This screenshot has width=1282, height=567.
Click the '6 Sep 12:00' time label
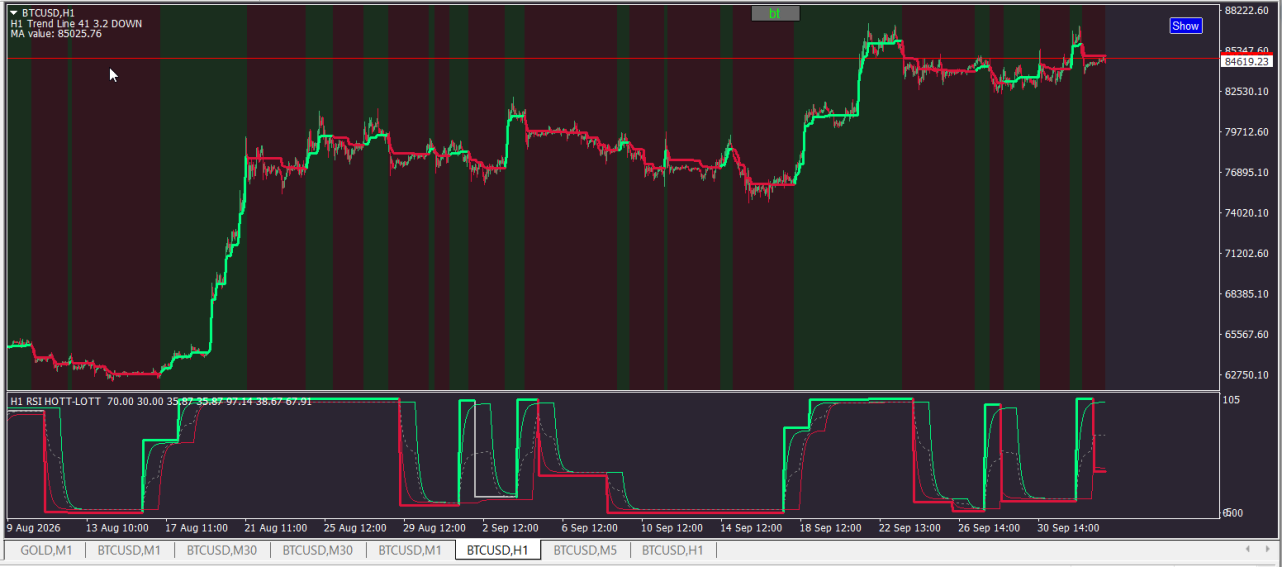pyautogui.click(x=589, y=527)
